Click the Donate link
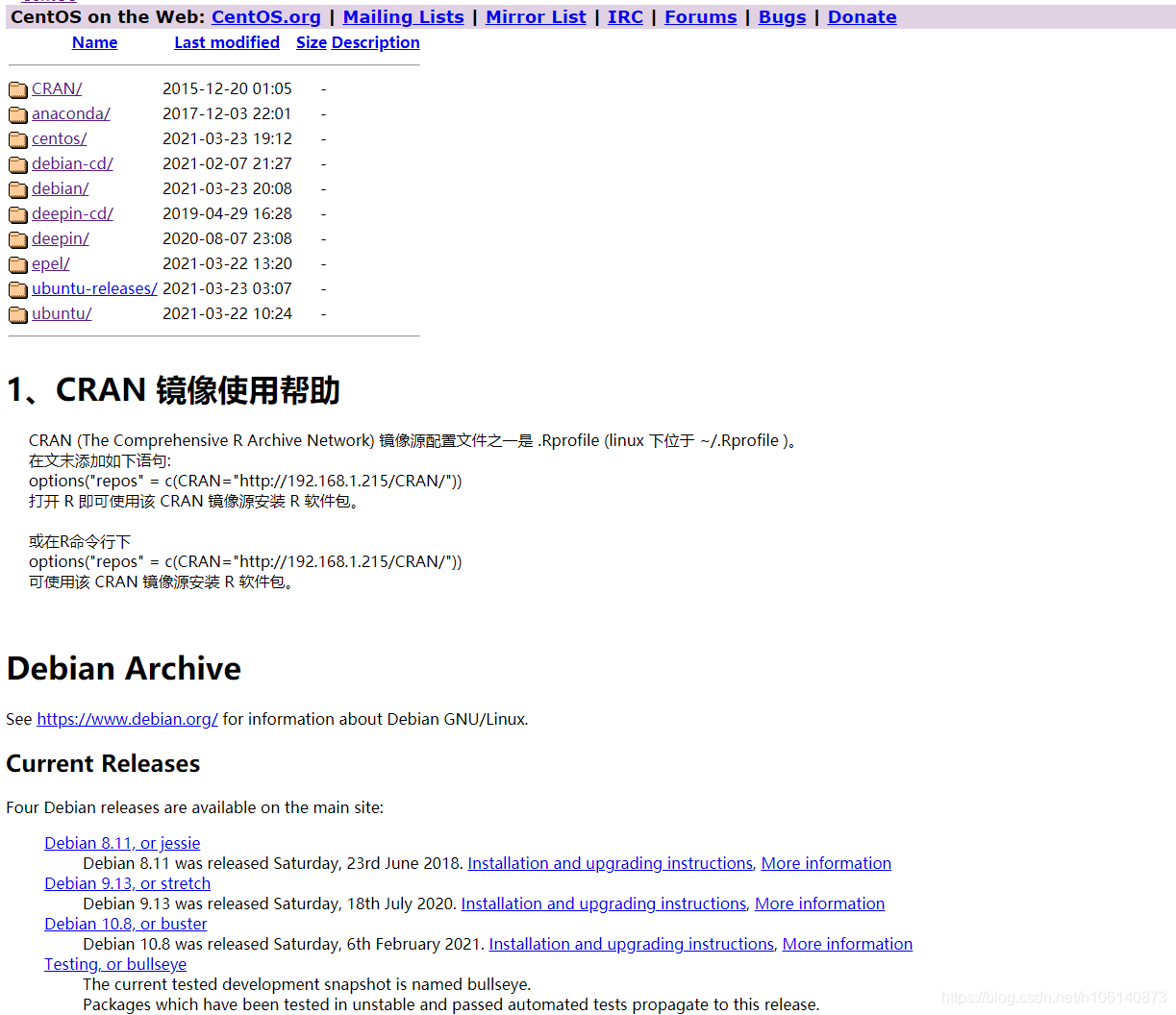The width and height of the screenshot is (1176, 1015). [x=863, y=16]
